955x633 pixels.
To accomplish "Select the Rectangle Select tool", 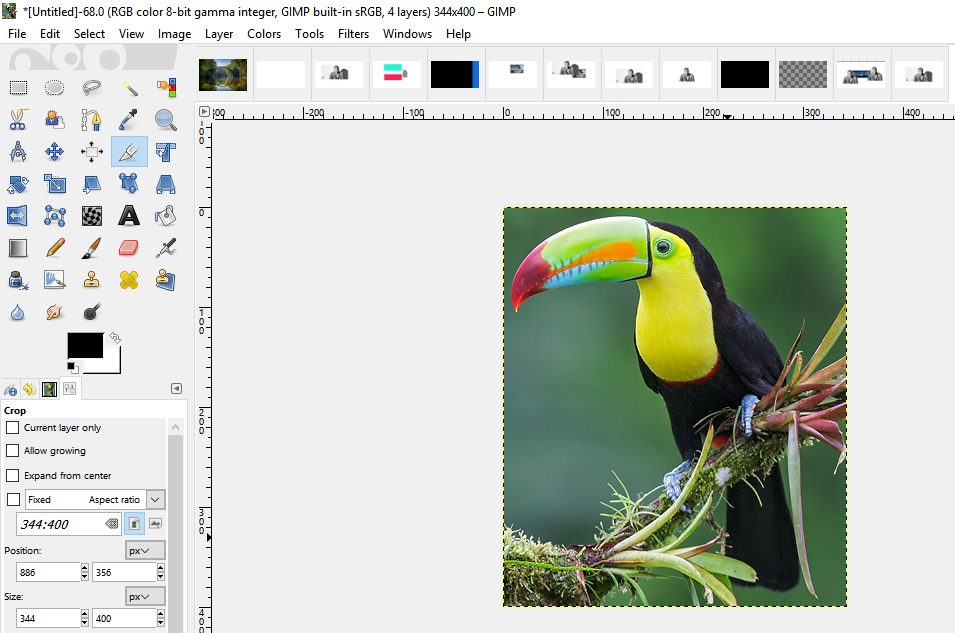I will click(x=18, y=88).
